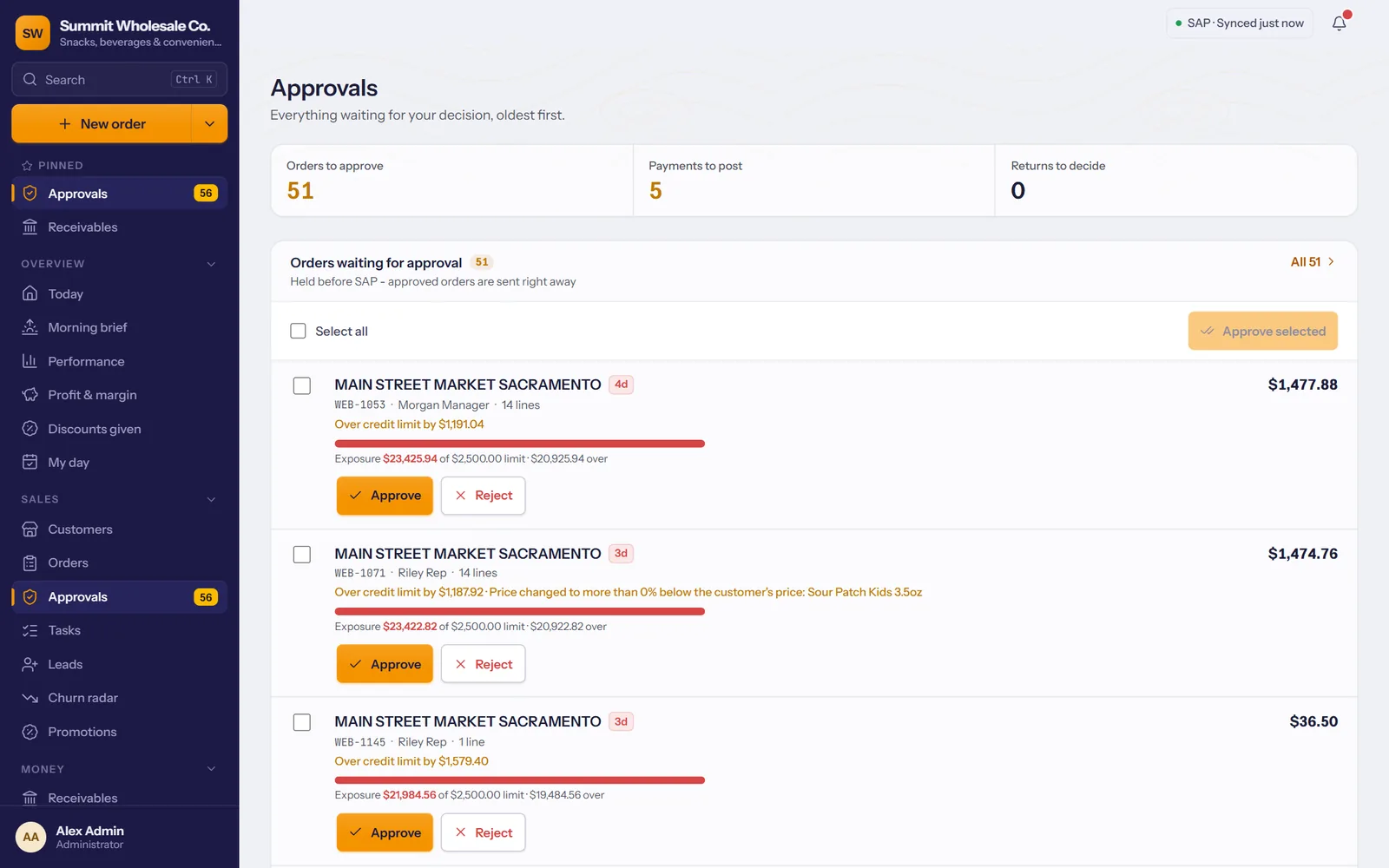Collapse the Overview section chevron
This screenshot has width=1389, height=868.
click(x=211, y=264)
